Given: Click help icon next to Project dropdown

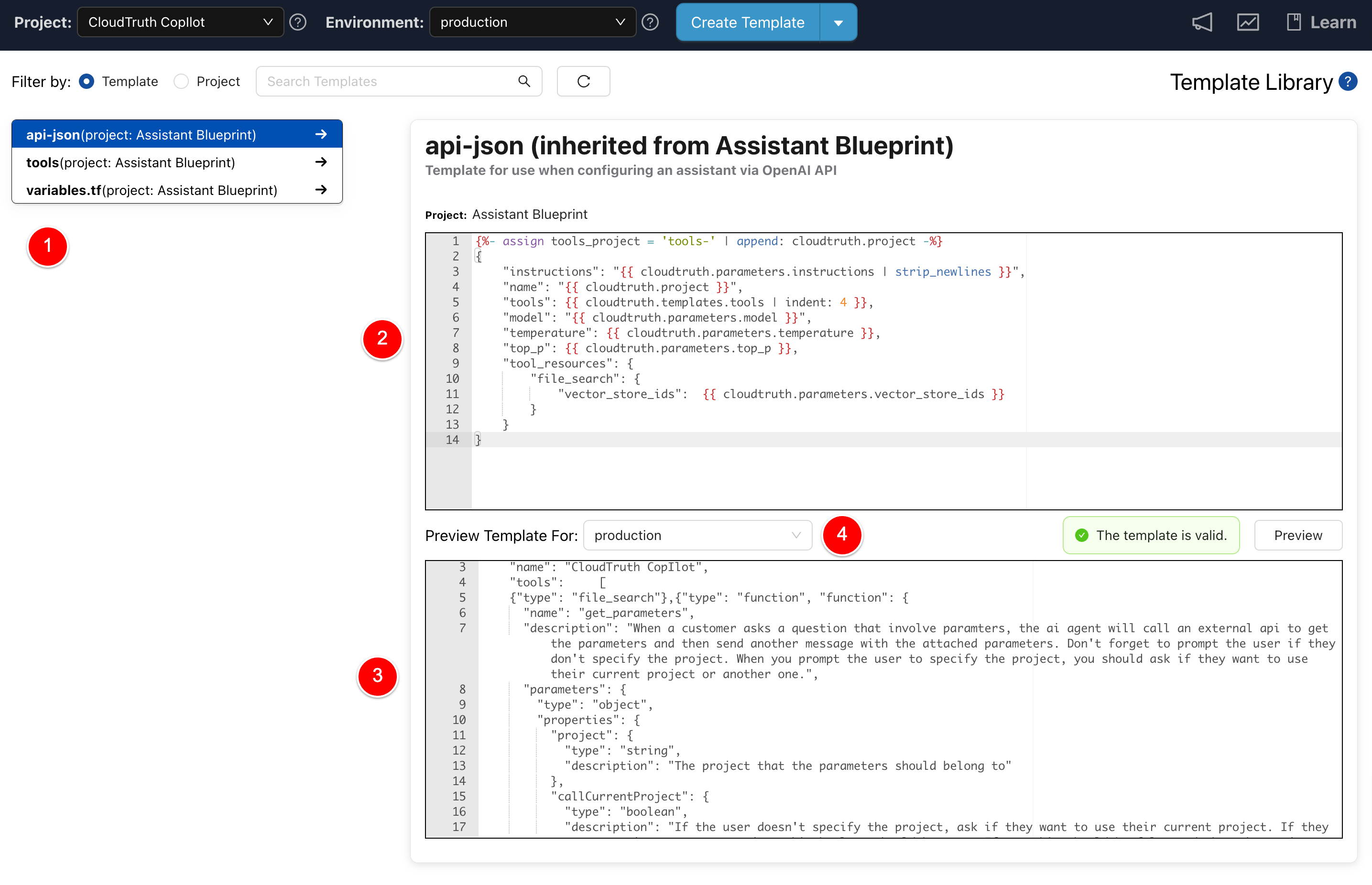Looking at the screenshot, I should click(x=298, y=22).
